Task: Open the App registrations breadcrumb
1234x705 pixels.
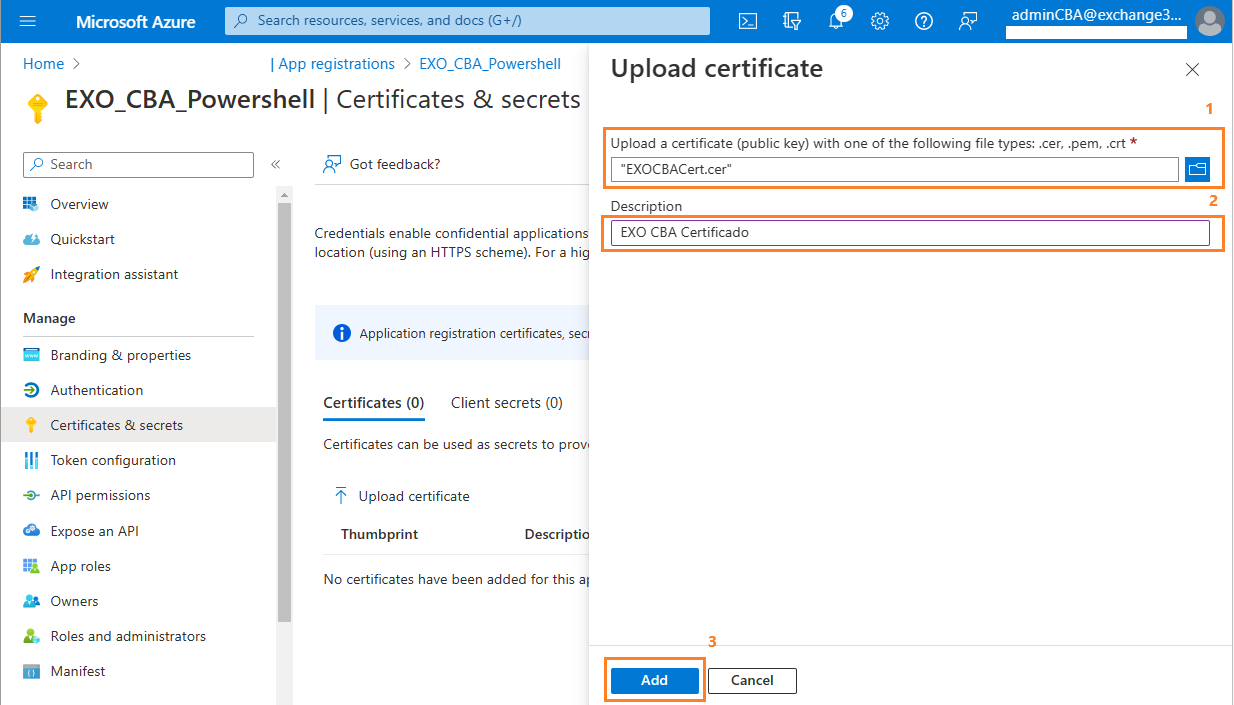Action: [336, 64]
